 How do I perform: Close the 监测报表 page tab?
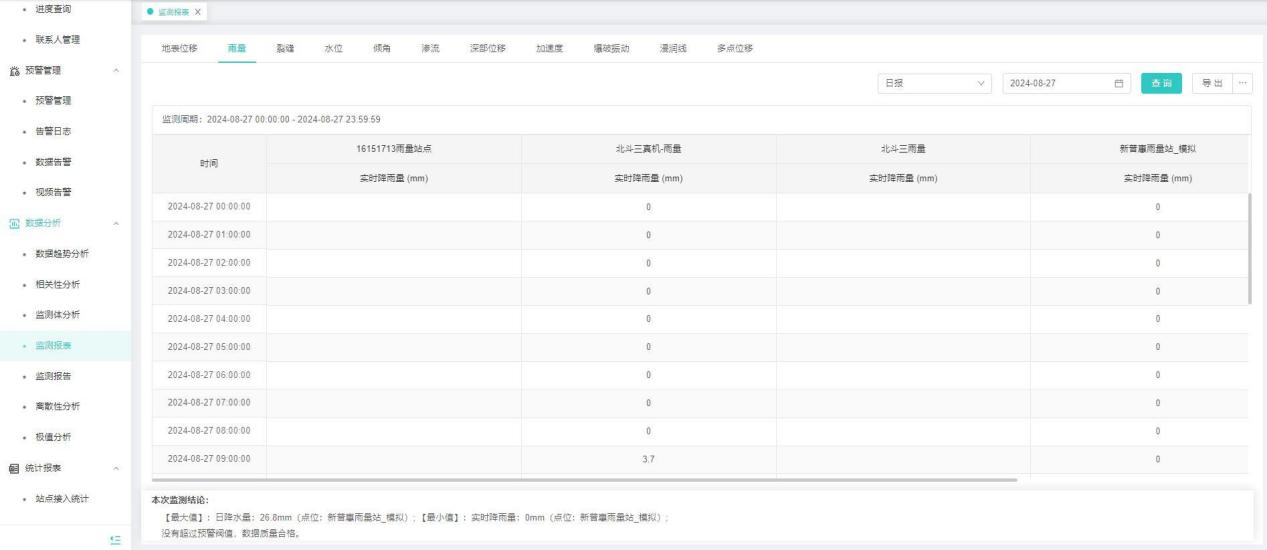pos(197,11)
